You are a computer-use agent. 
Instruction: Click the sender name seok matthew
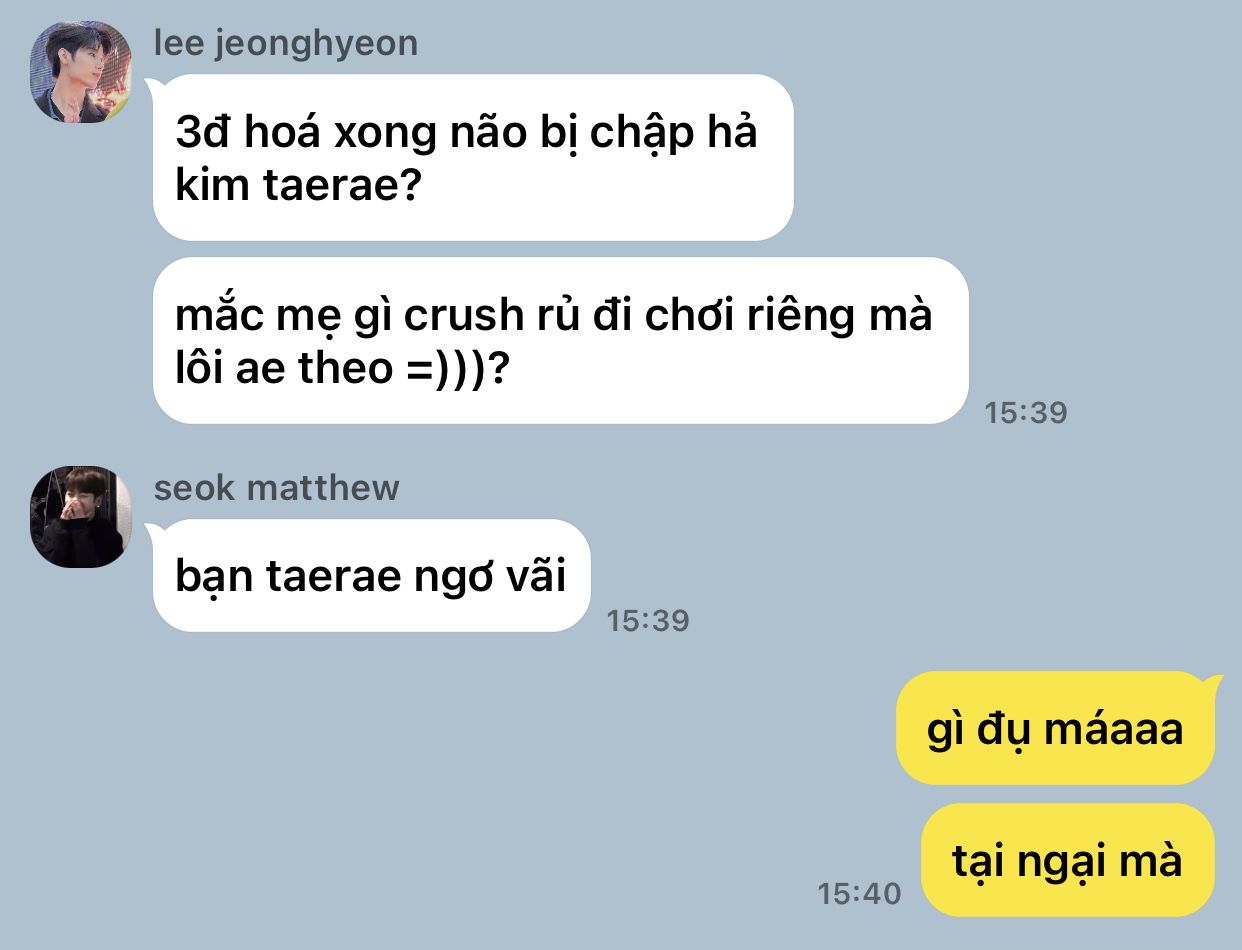coord(277,488)
